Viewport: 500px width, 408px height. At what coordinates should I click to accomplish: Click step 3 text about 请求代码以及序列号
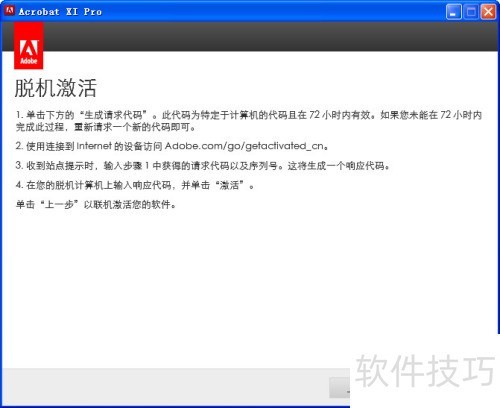coord(203,166)
